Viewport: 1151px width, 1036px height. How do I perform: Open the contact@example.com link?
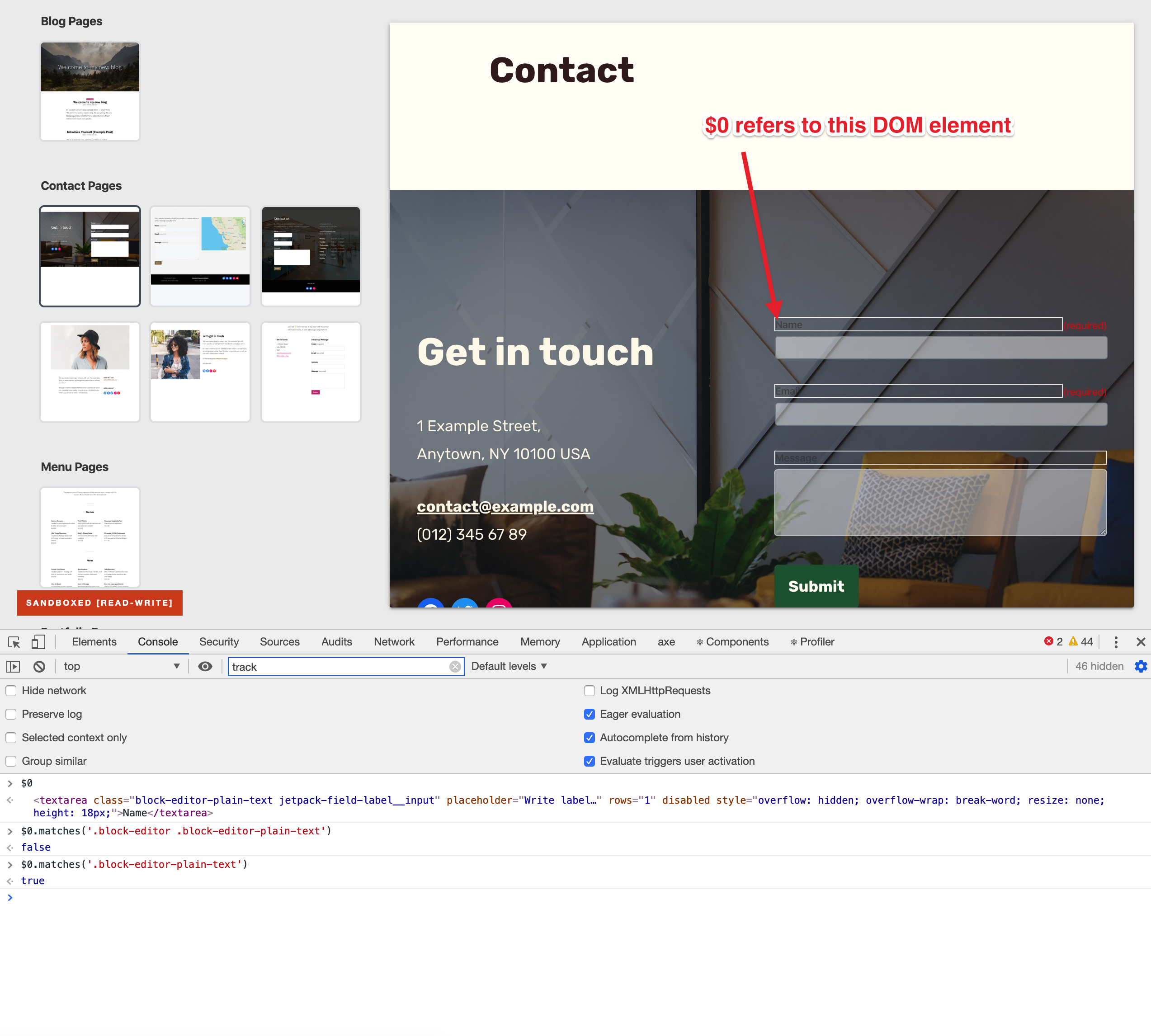point(505,507)
